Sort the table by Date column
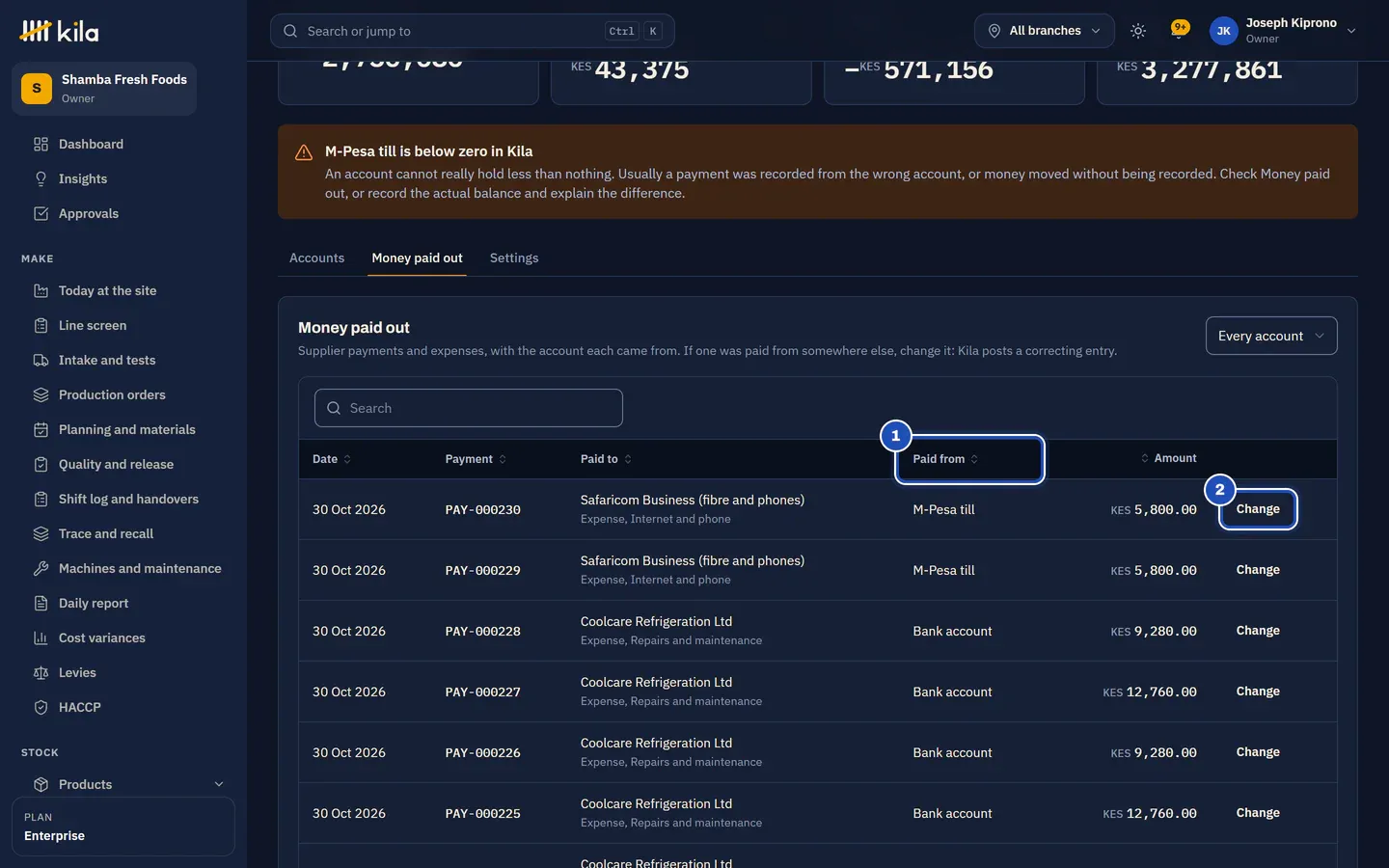 pos(332,459)
